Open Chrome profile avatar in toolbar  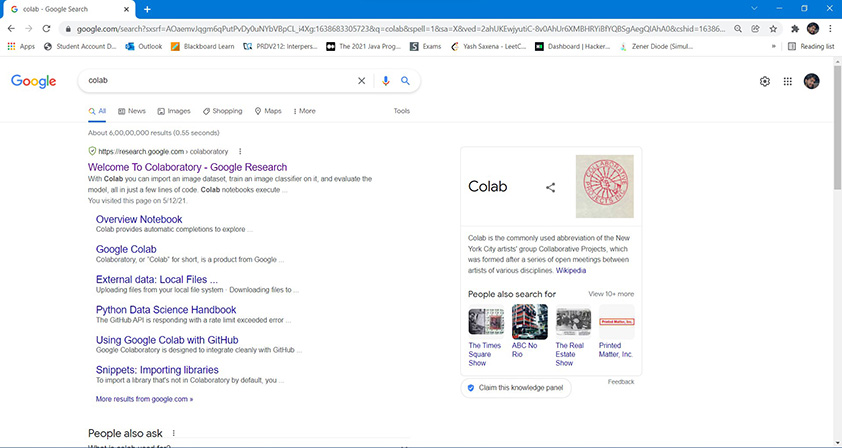[813, 28]
